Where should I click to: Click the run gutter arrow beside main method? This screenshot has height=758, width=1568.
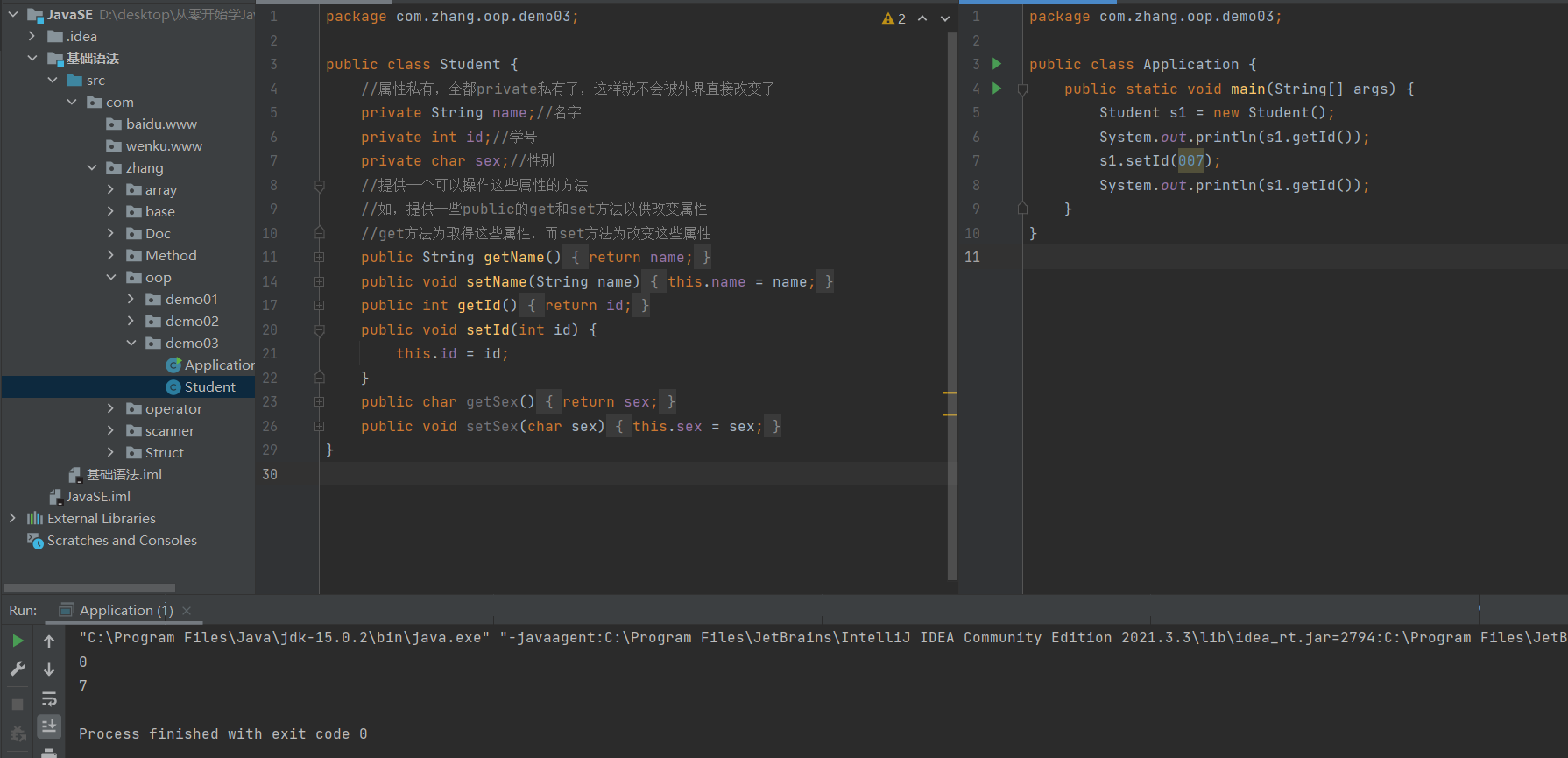tap(997, 89)
